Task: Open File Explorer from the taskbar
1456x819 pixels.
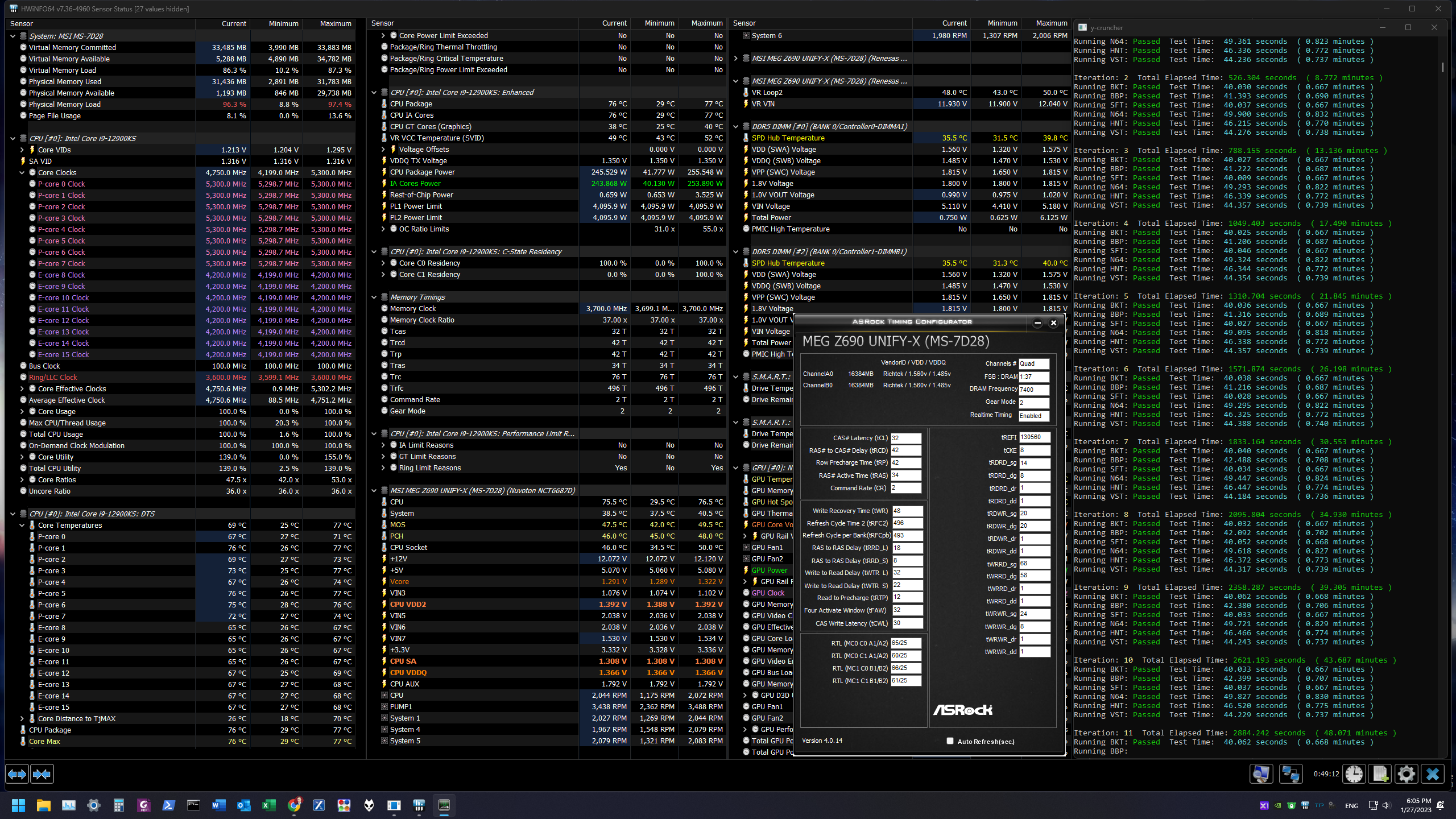Action: [43, 805]
